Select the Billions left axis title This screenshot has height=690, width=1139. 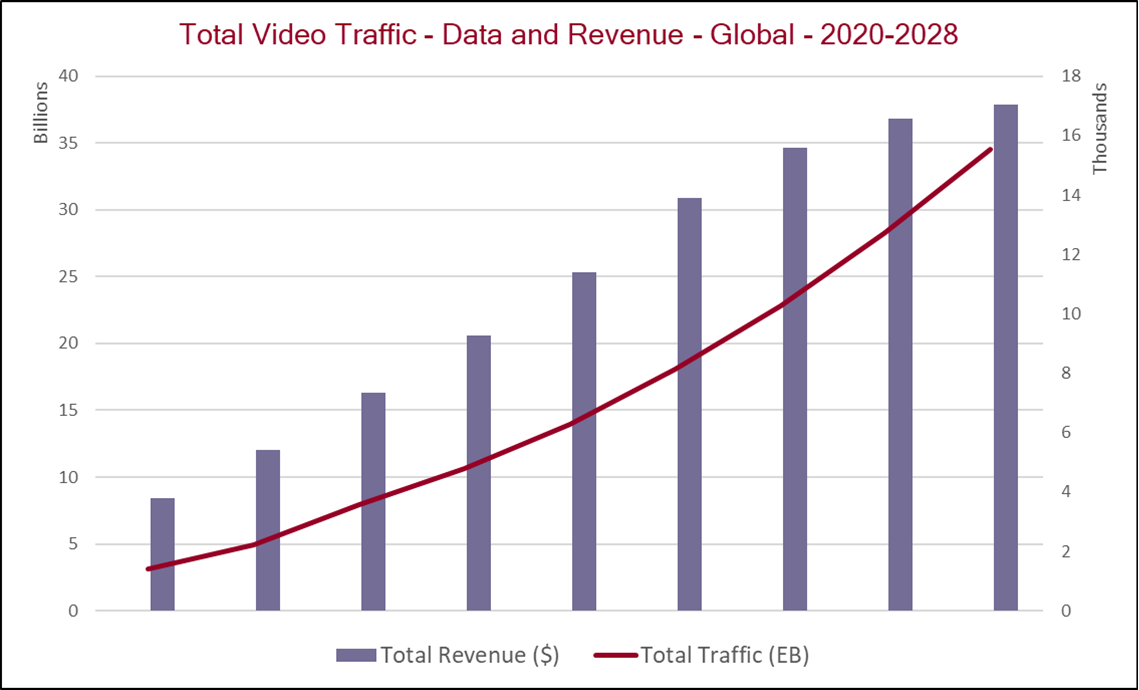coord(41,113)
